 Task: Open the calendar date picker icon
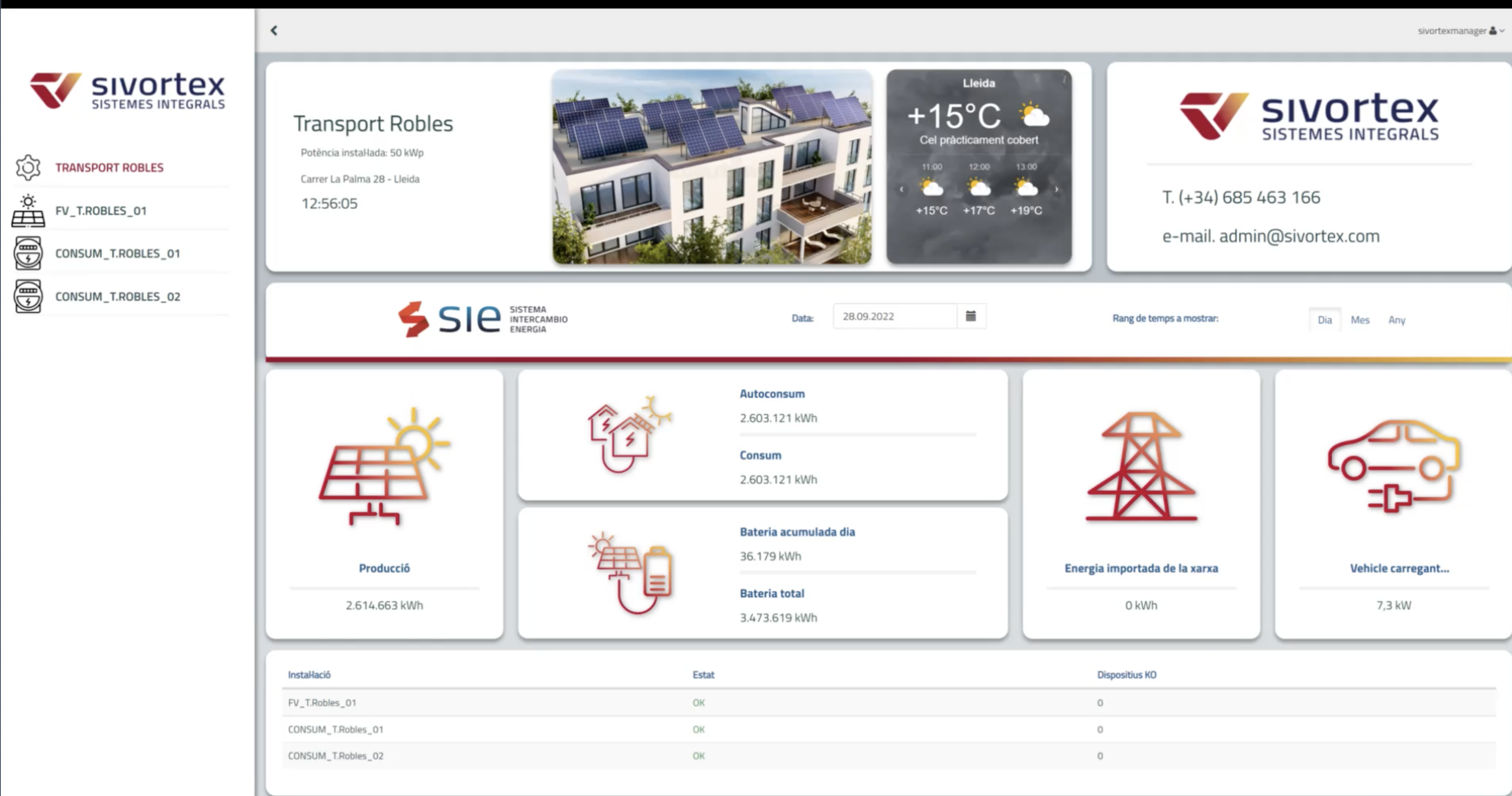click(970, 316)
